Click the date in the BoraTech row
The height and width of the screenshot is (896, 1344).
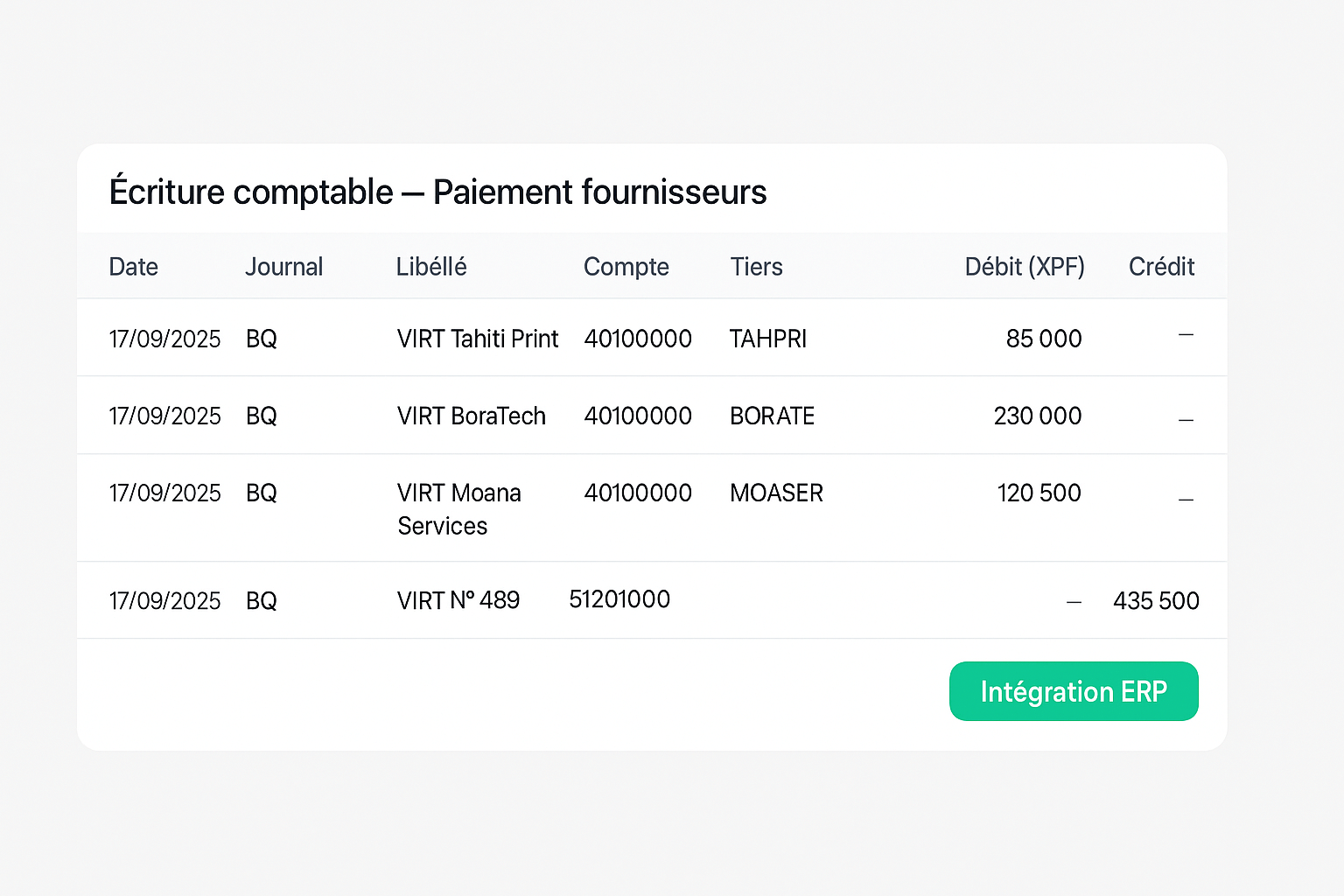point(164,416)
